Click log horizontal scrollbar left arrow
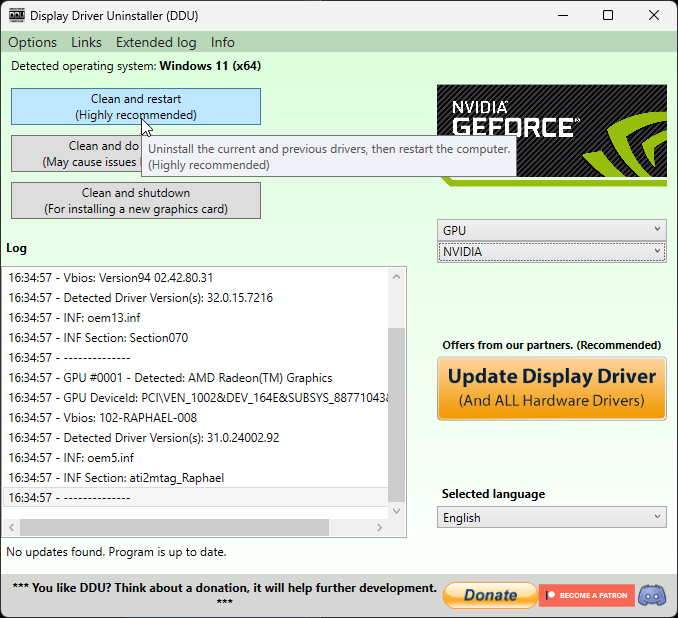Screen dimensions: 678x618 12,527
